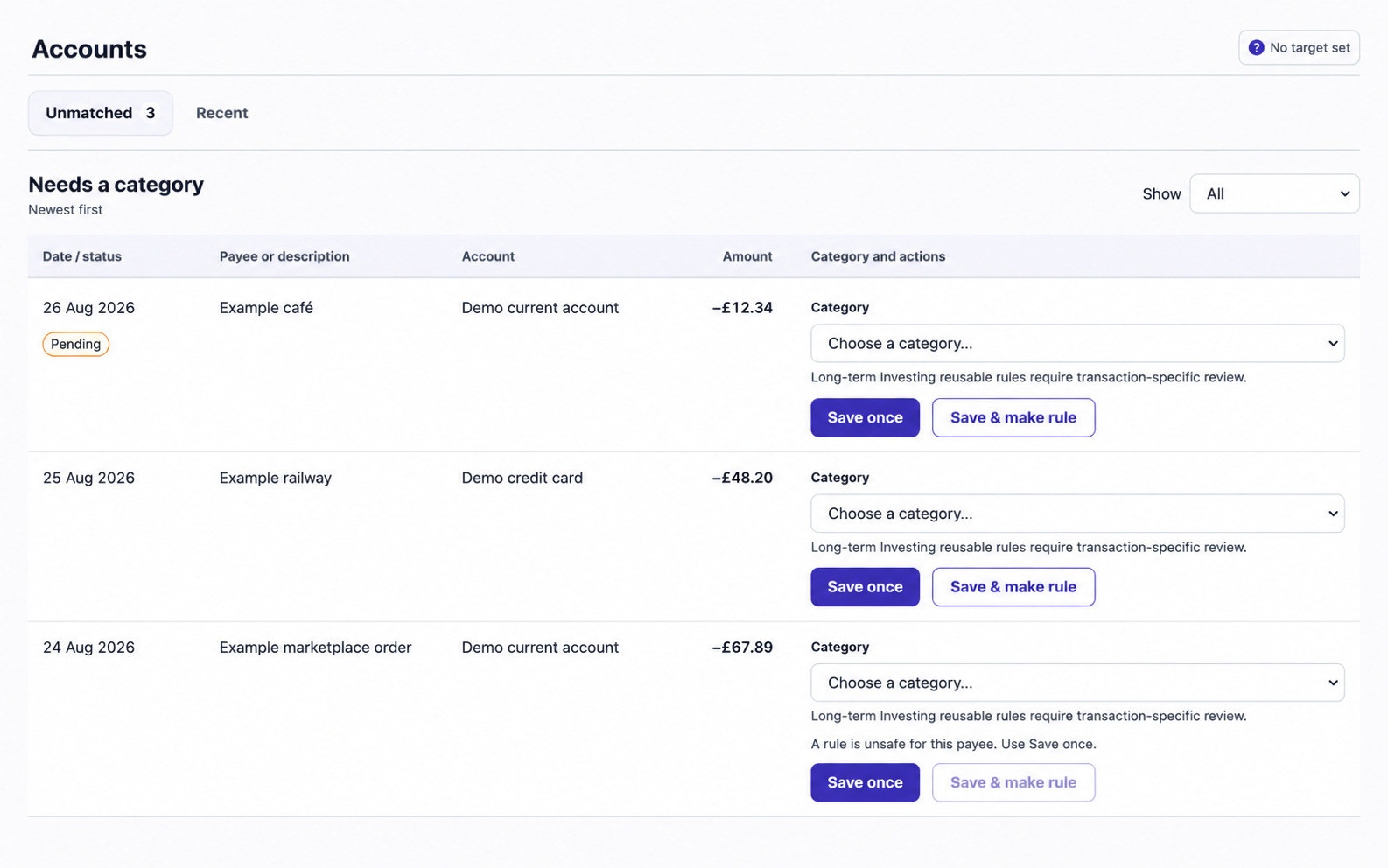Save & make rule for Example railway
The image size is (1388, 868).
tap(1013, 587)
